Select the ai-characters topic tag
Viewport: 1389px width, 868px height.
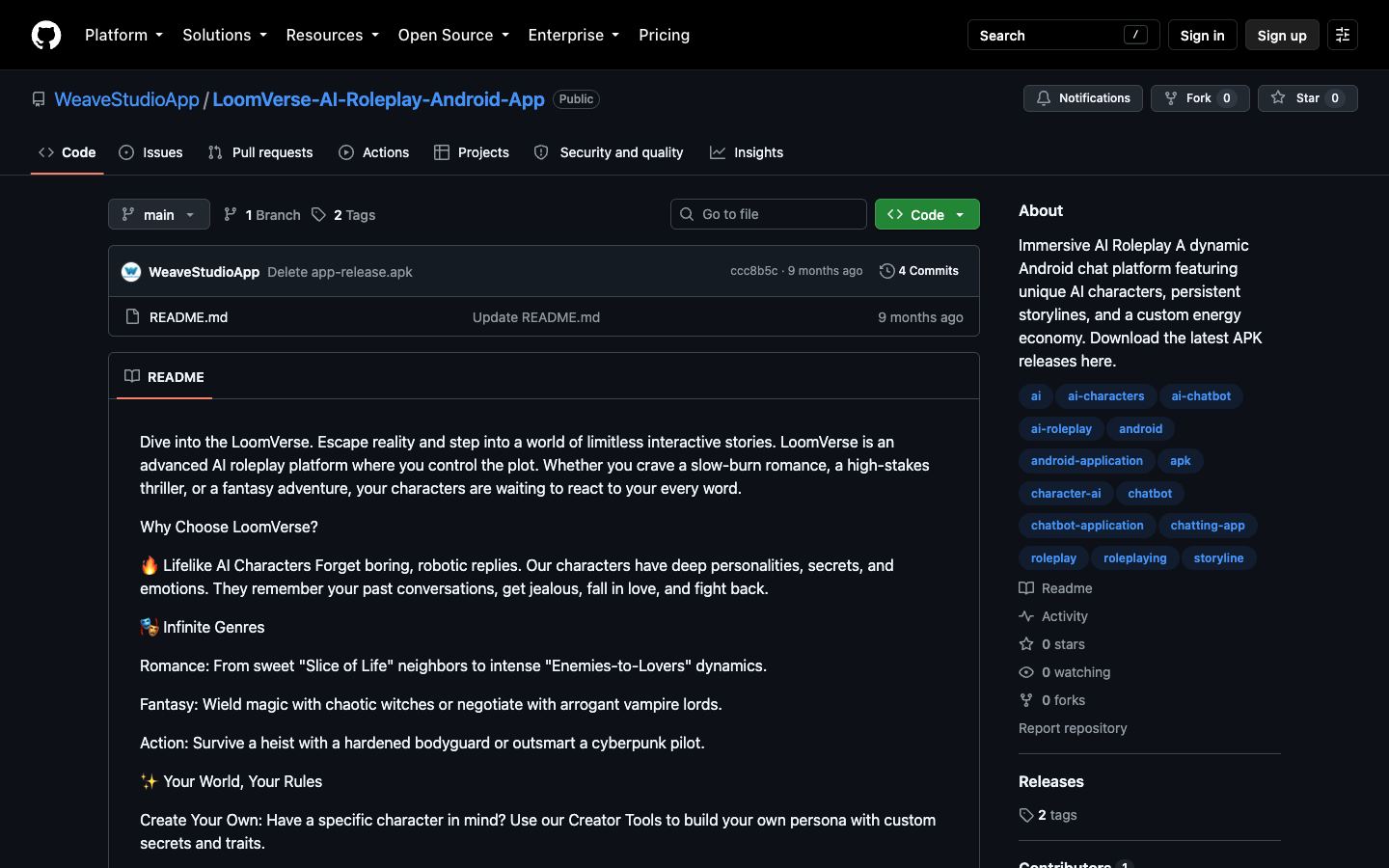pos(1105,396)
